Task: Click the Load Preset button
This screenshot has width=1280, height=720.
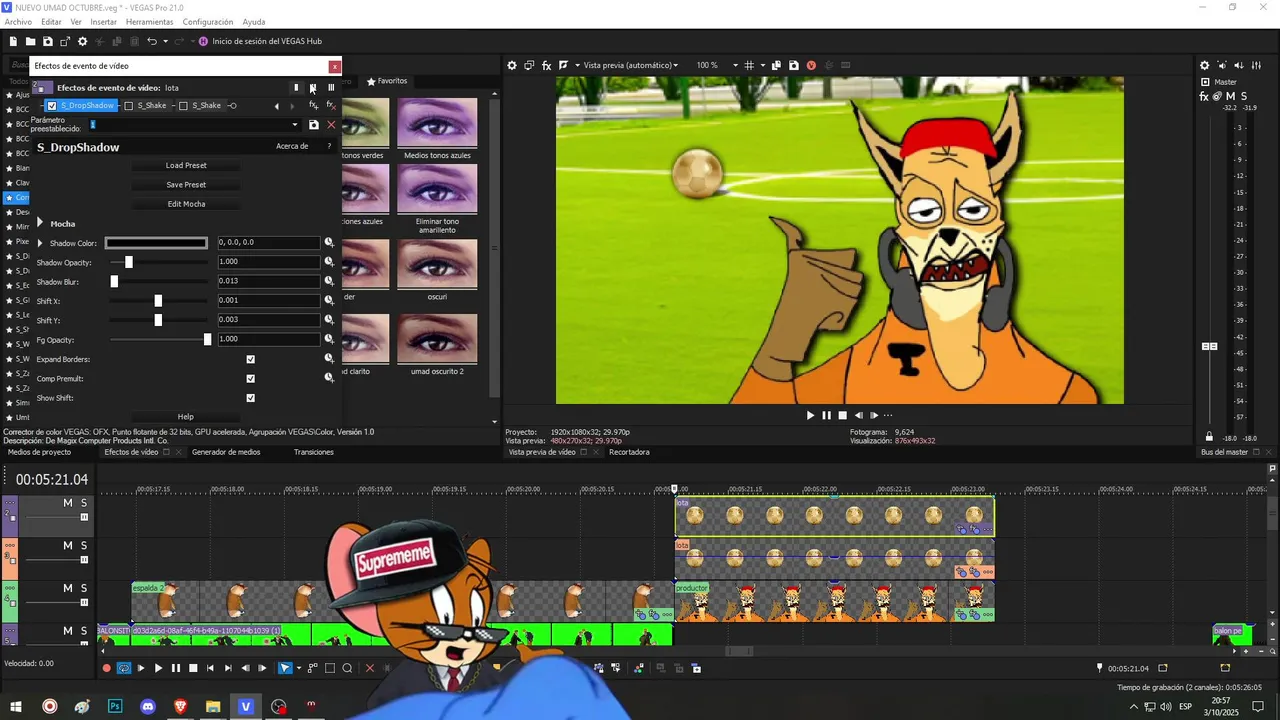Action: pos(186,165)
